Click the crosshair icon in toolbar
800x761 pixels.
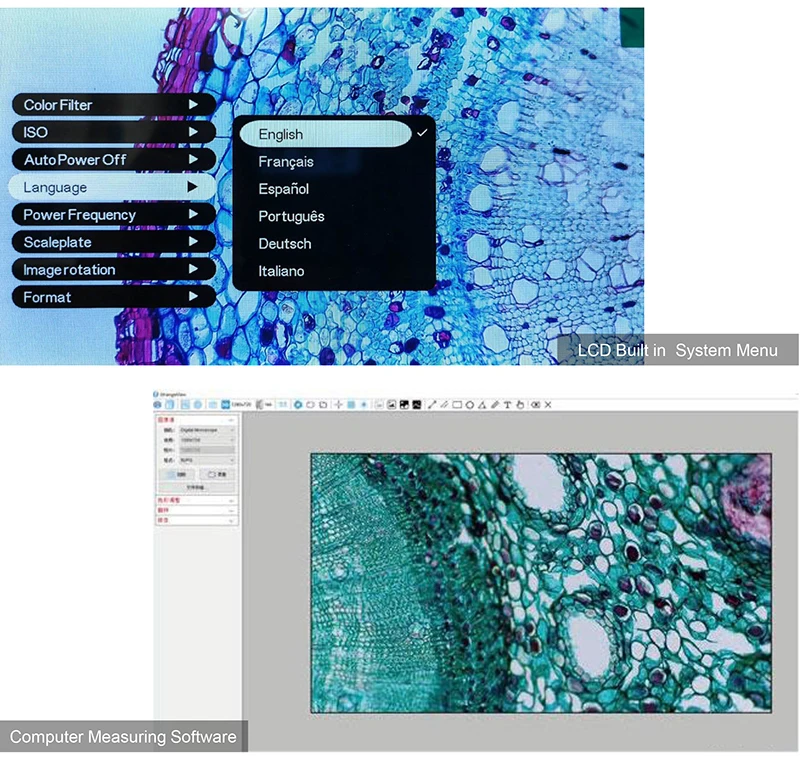coord(338,404)
